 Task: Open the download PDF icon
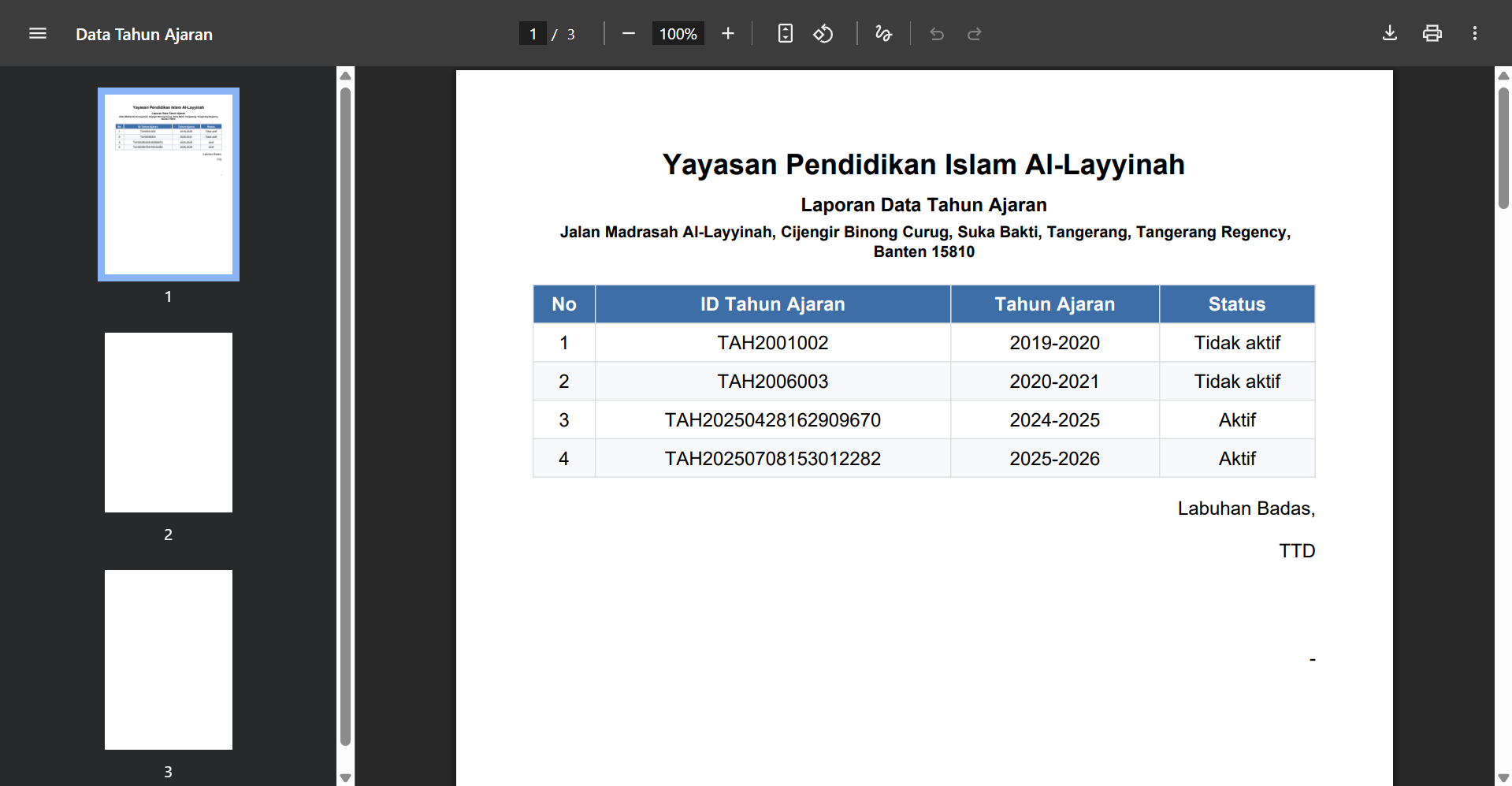tap(1389, 33)
